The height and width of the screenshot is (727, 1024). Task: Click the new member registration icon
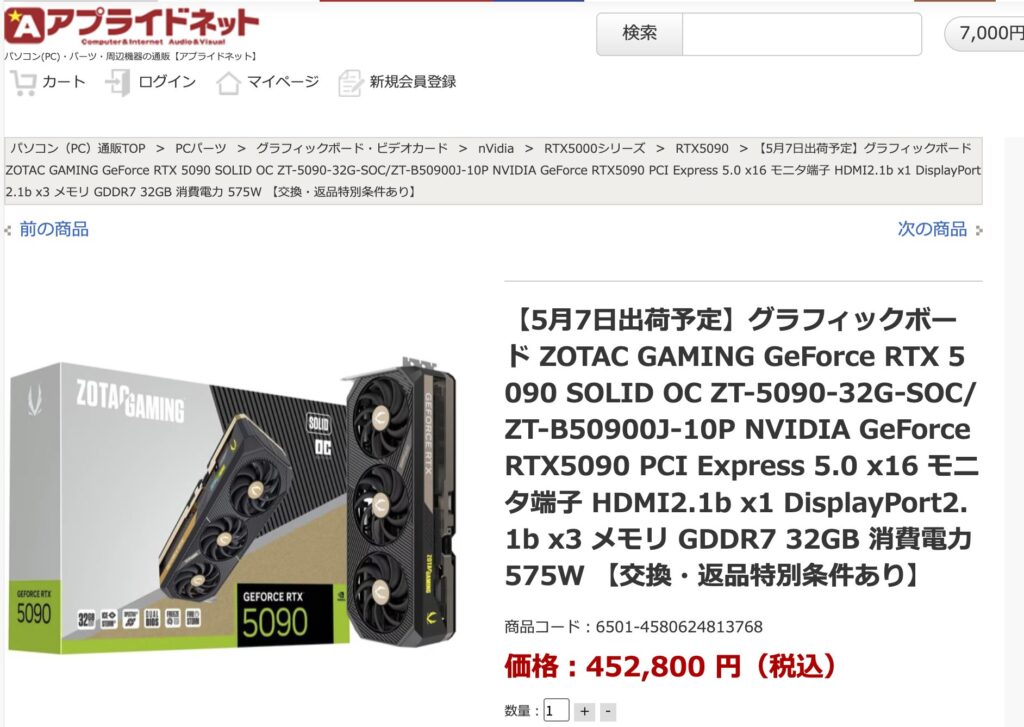(349, 83)
